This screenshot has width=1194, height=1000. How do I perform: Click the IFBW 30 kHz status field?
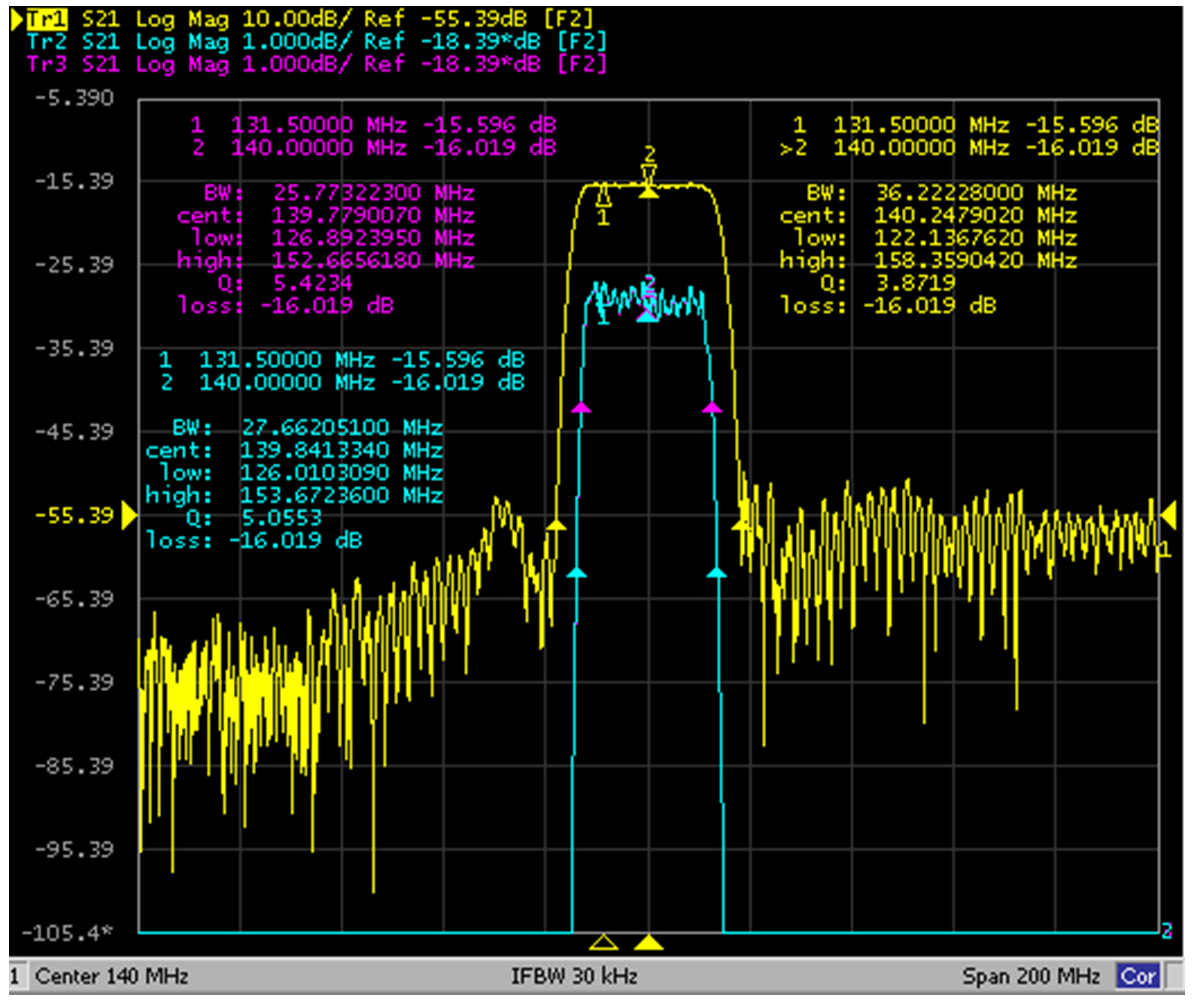(574, 976)
